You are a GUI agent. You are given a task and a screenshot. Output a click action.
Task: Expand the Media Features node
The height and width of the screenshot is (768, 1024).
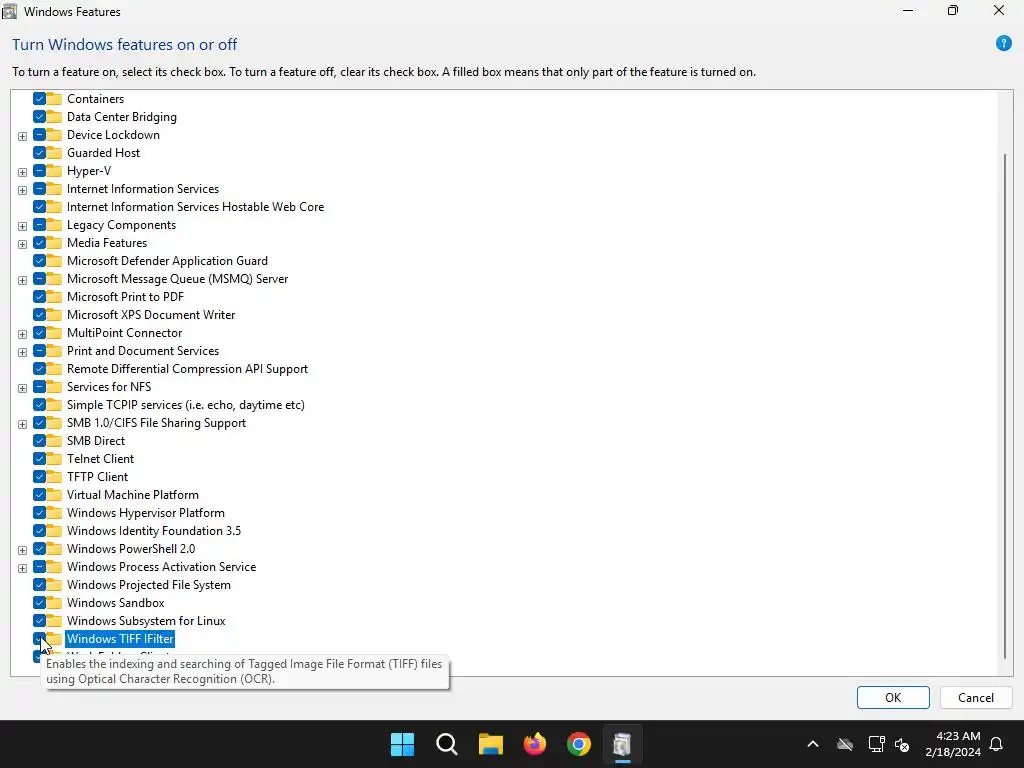click(x=22, y=244)
